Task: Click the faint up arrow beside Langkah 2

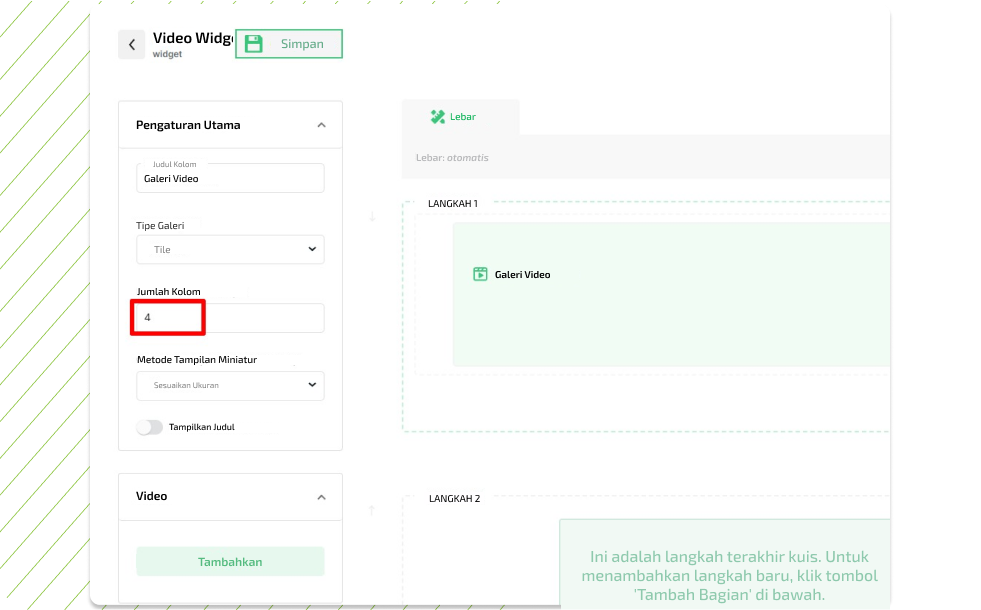Action: [372, 510]
